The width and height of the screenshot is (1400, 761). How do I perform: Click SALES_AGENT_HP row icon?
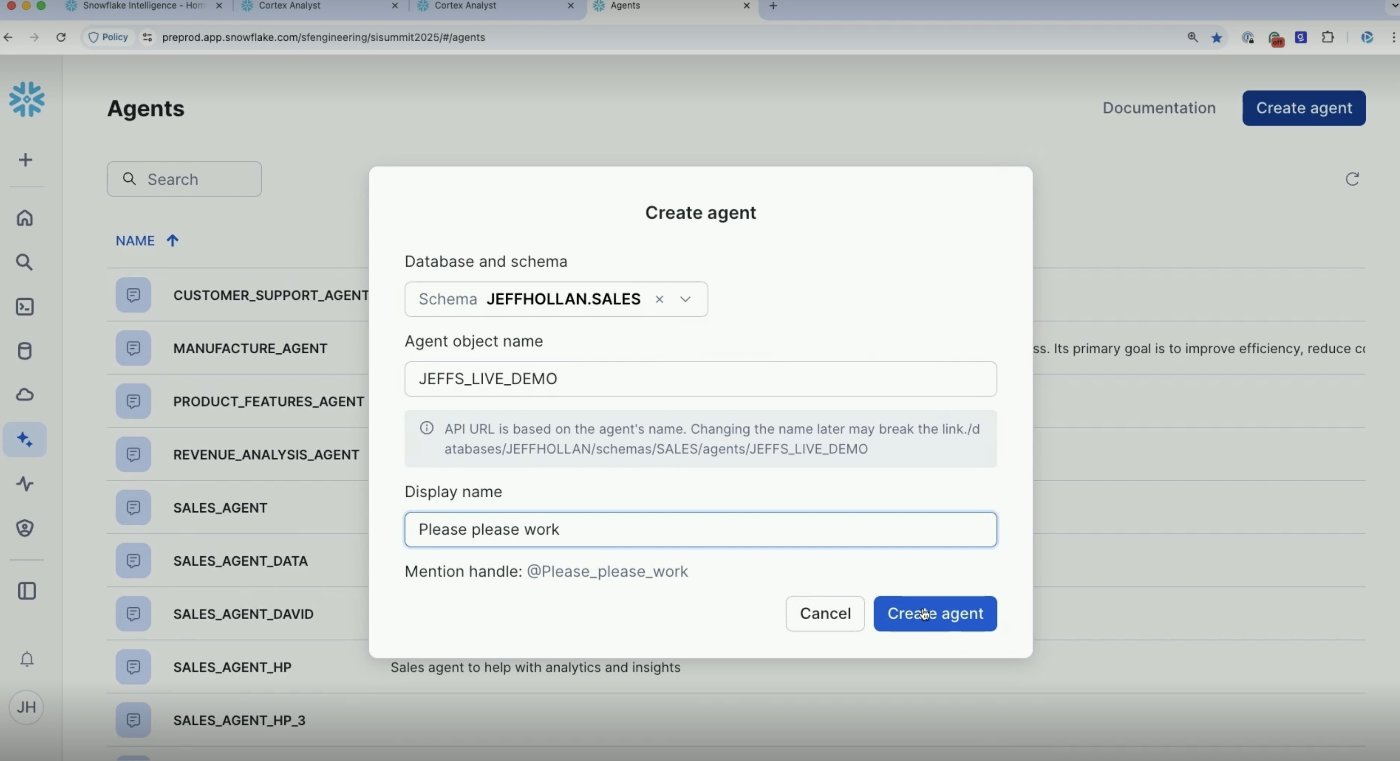(133, 666)
